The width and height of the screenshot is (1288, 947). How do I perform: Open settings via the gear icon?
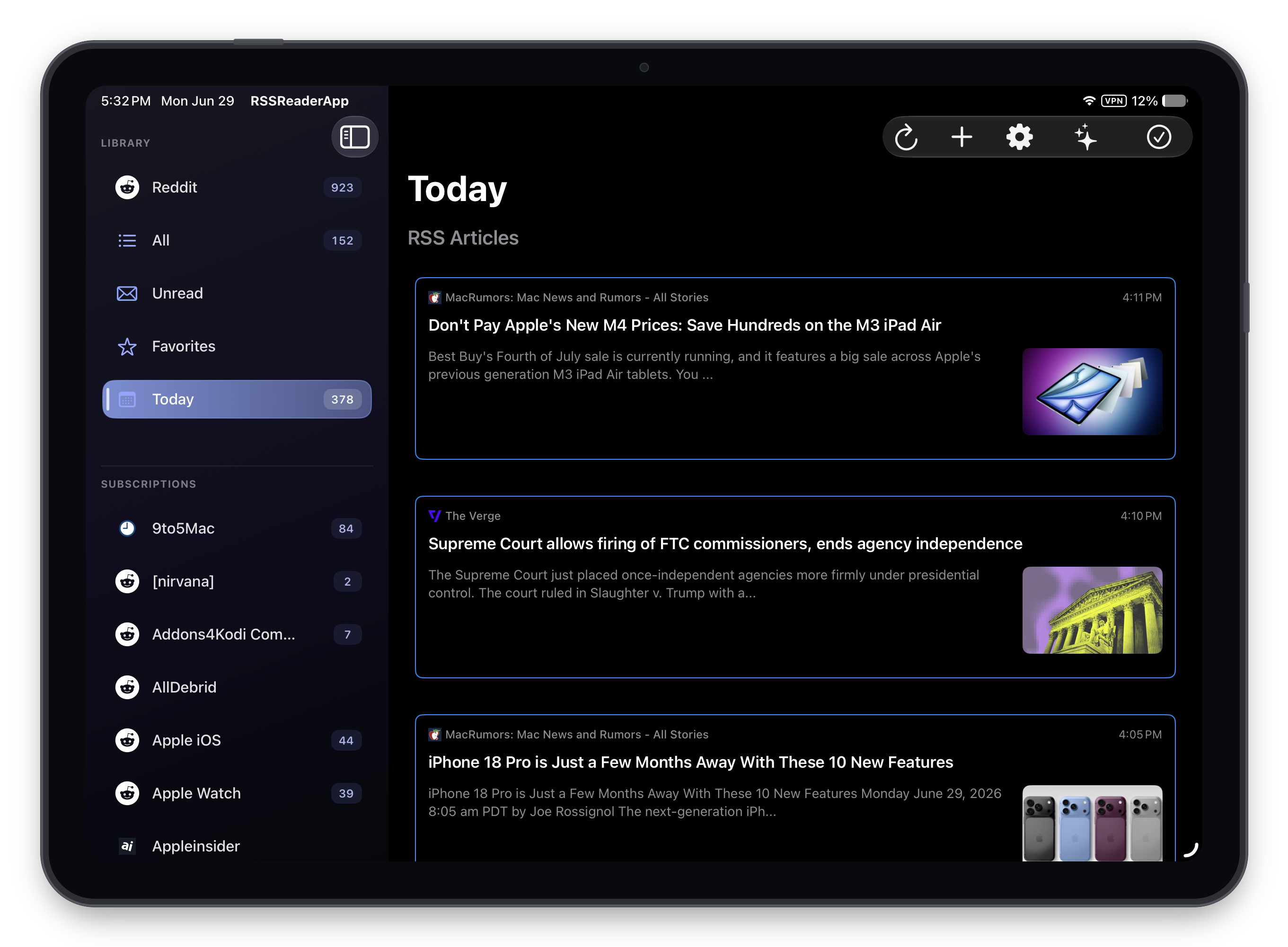click(x=1019, y=138)
